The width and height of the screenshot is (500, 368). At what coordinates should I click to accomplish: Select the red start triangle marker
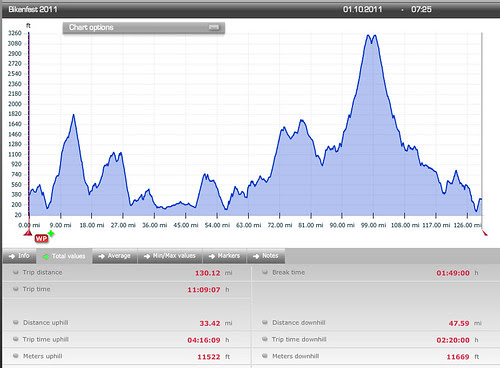tap(28, 232)
